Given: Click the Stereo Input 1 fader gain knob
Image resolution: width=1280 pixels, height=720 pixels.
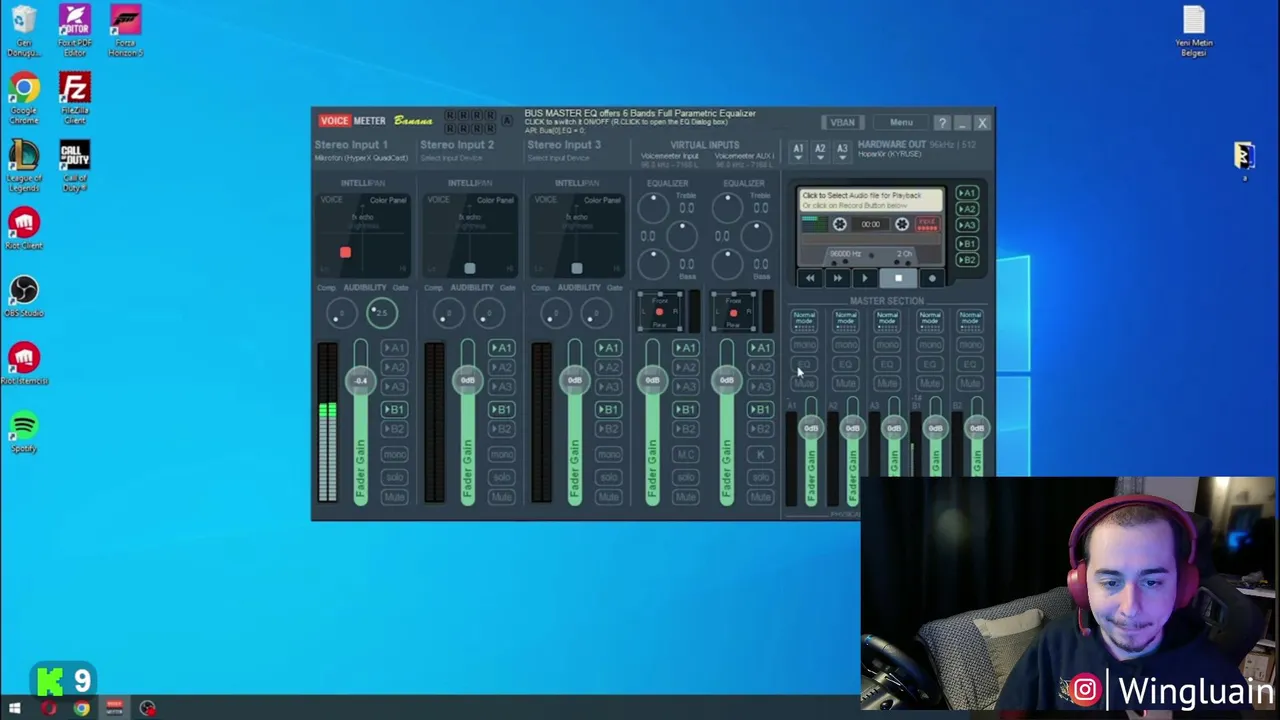Looking at the screenshot, I should pos(360,381).
